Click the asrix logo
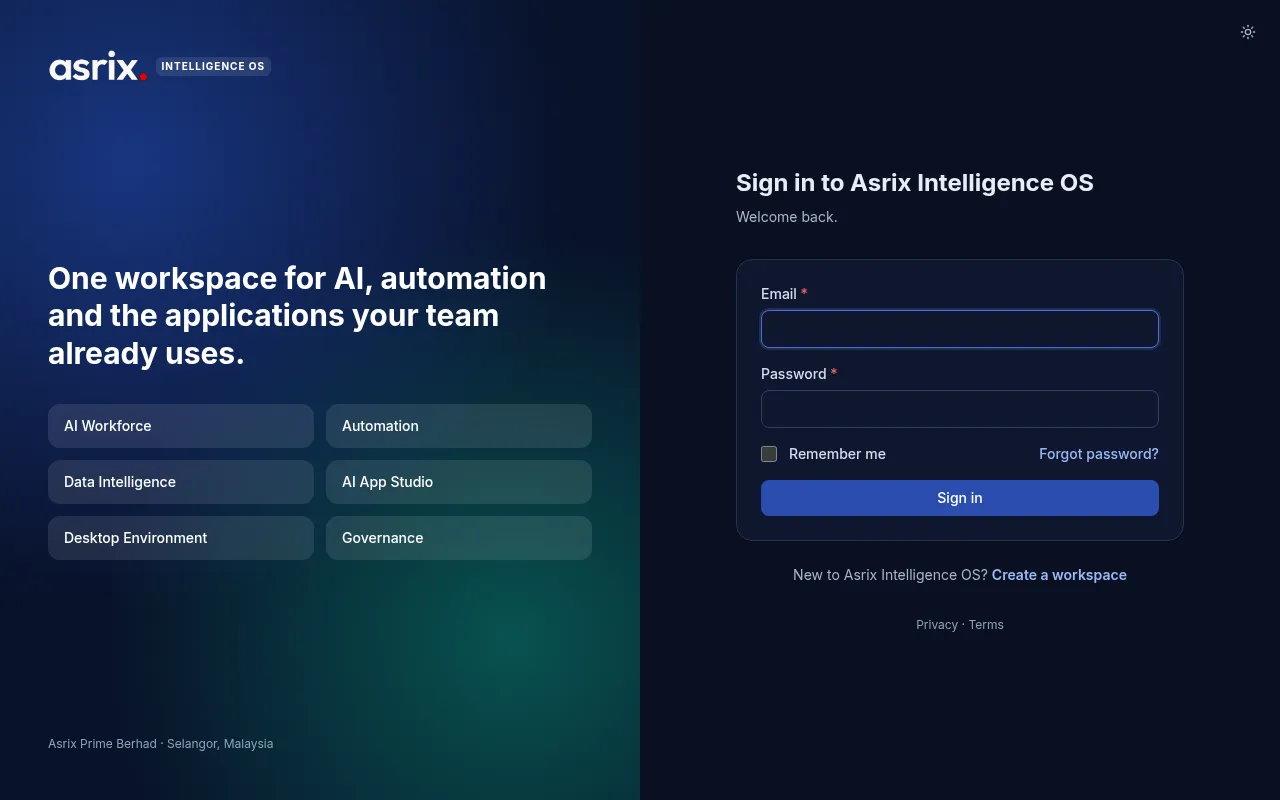 point(98,66)
